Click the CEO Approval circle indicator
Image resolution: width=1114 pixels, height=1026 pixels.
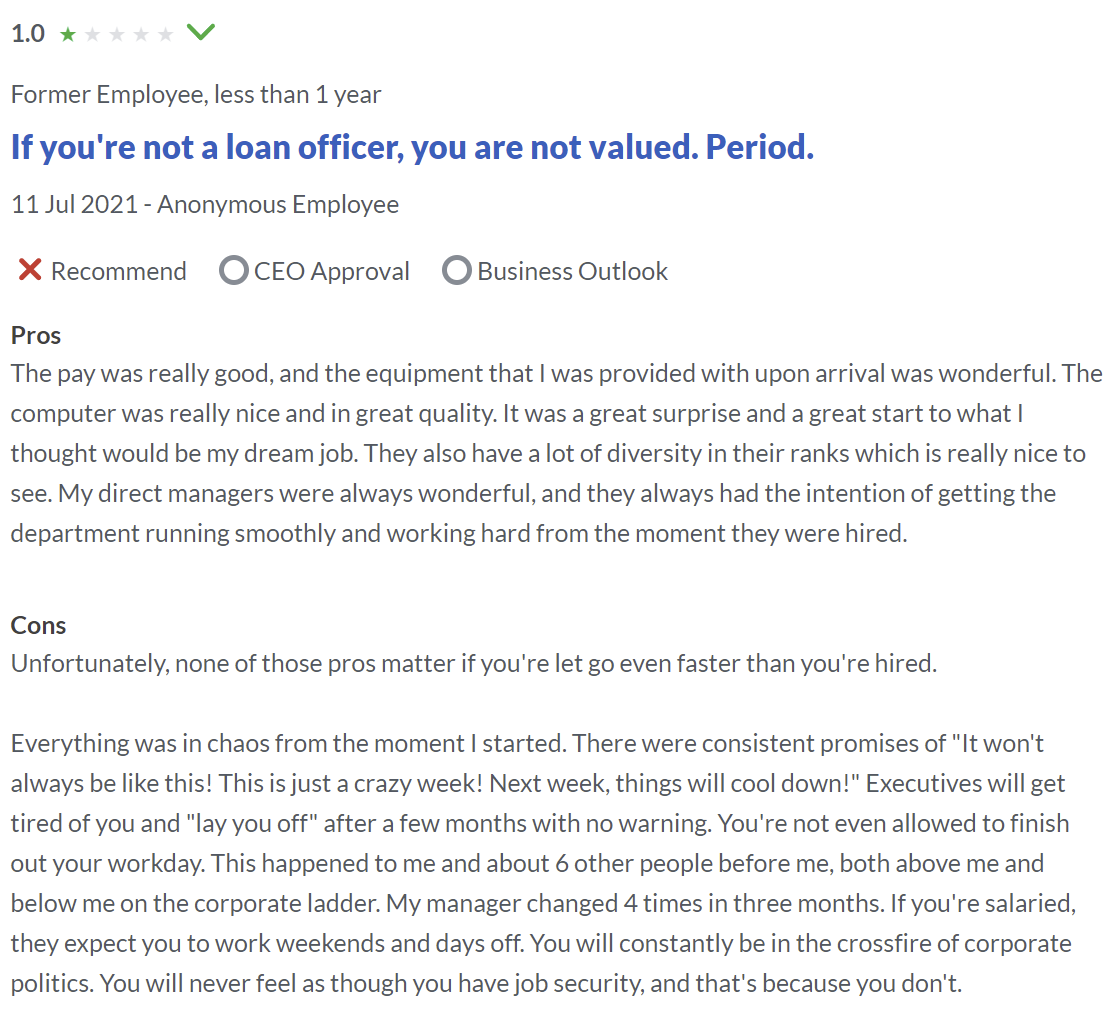(x=234, y=271)
